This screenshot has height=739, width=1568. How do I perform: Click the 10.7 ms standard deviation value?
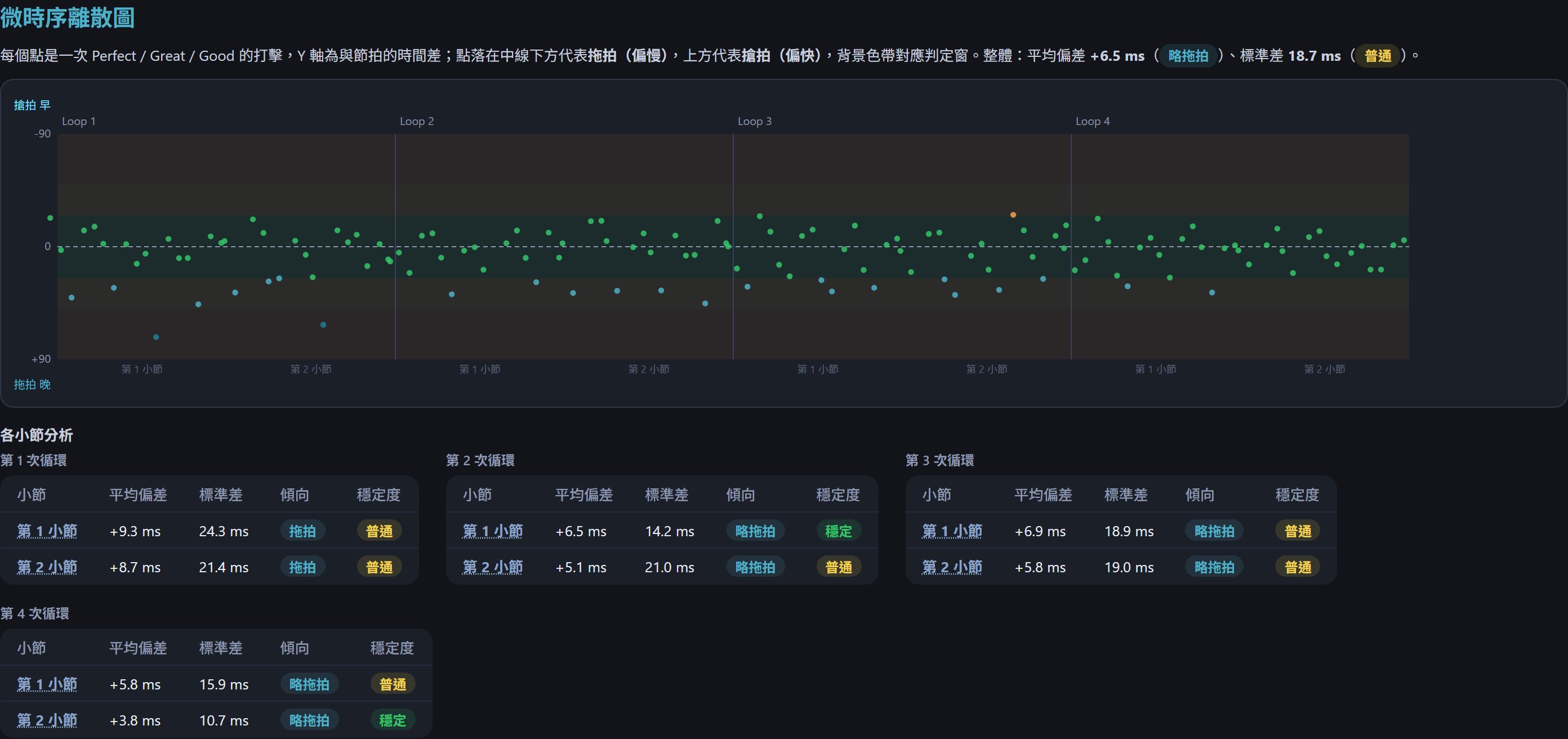224,721
